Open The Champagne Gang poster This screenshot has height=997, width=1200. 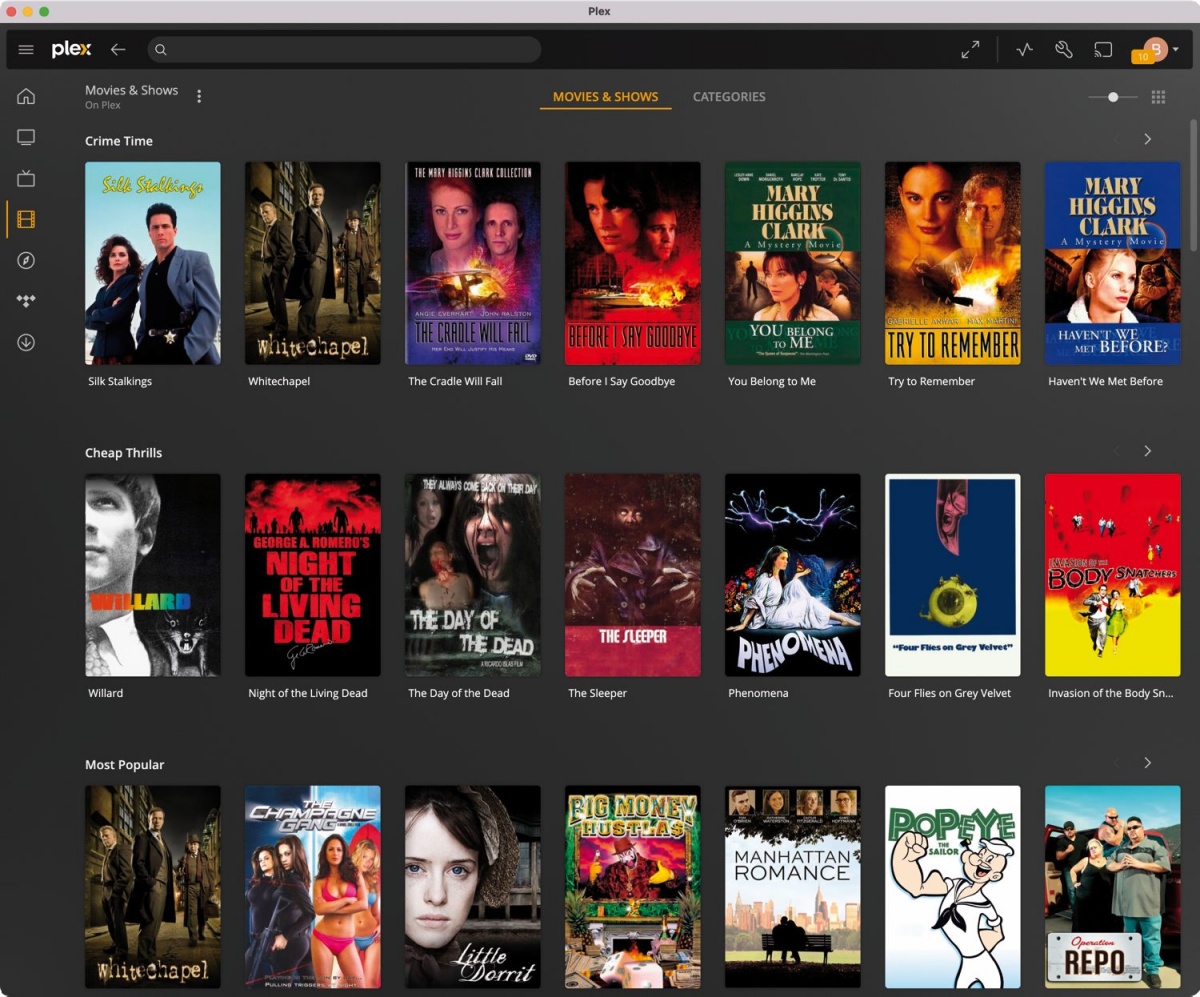point(313,887)
